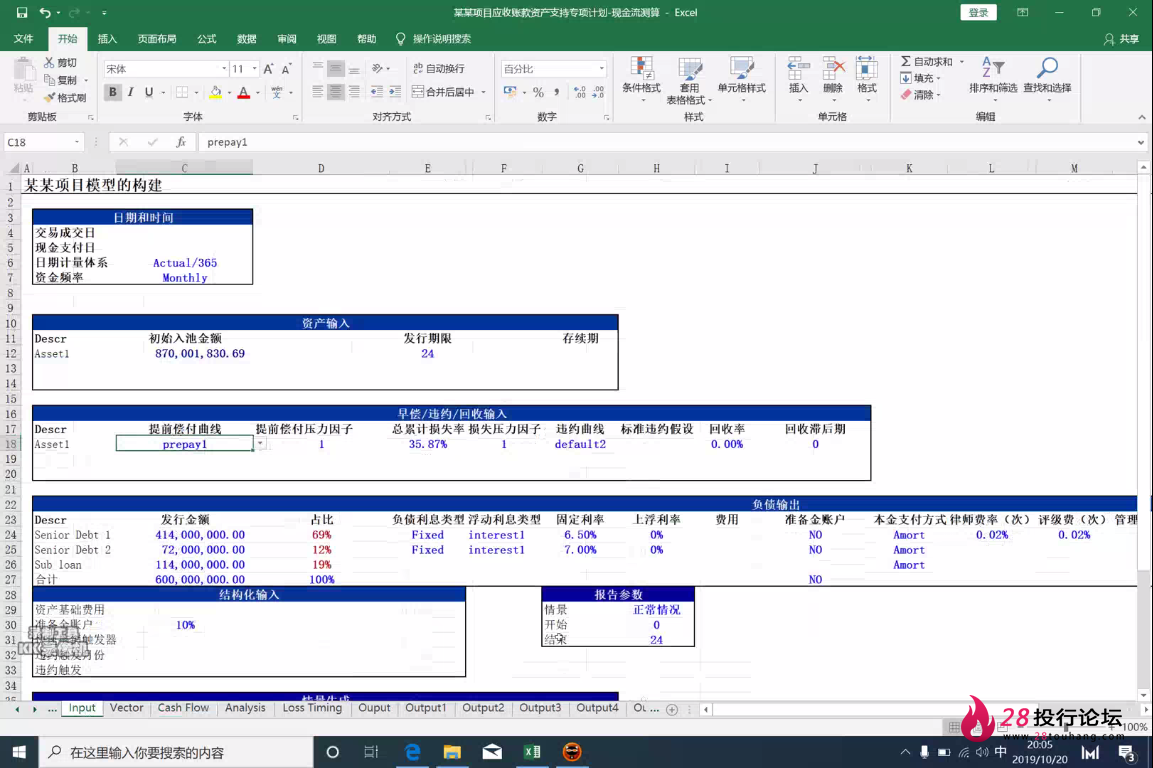The image size is (1153, 768).
Task: Decrease the cell indent
Action: coord(376,92)
